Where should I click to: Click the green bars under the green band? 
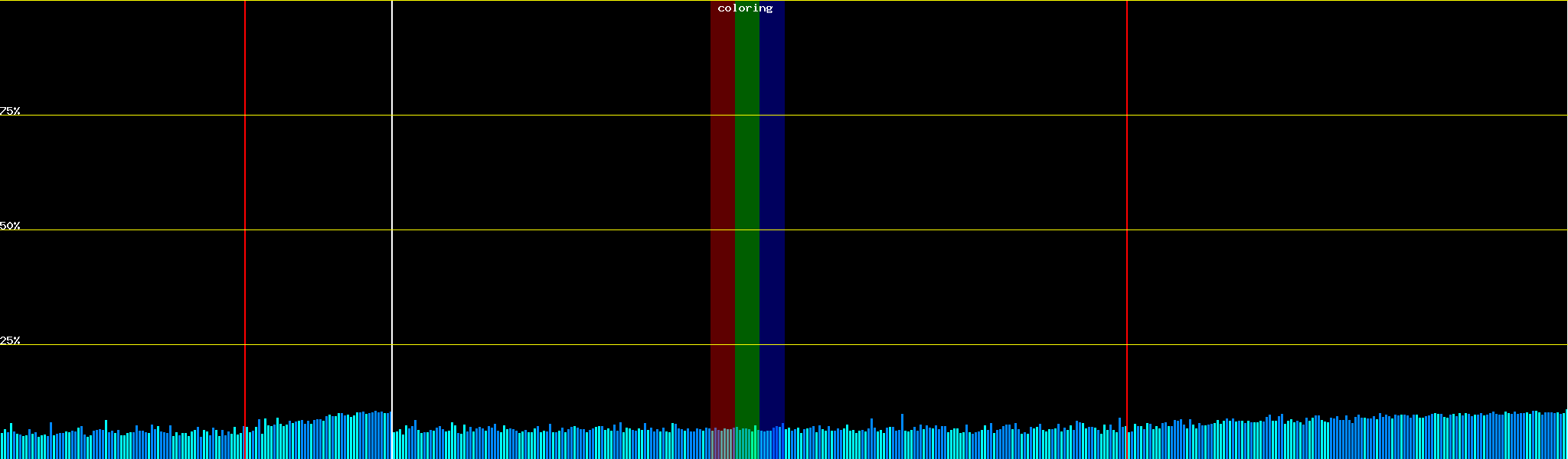746,445
